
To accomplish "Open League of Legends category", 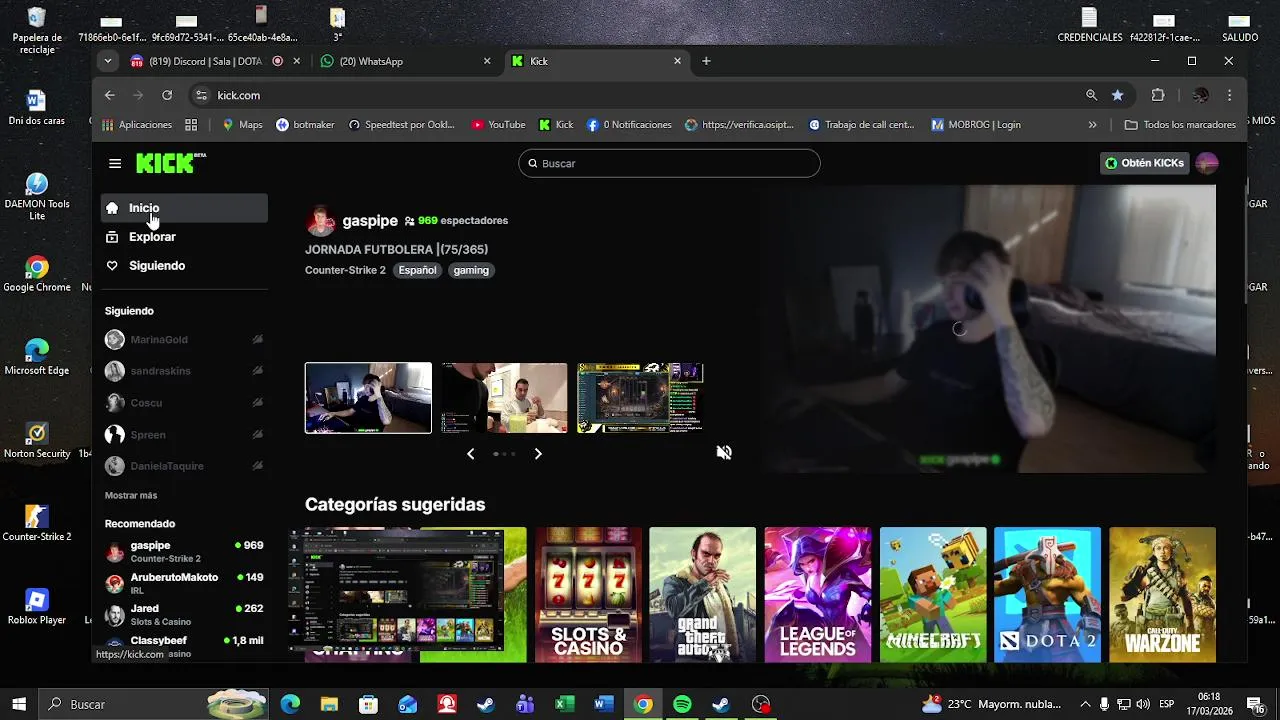I will pos(818,595).
